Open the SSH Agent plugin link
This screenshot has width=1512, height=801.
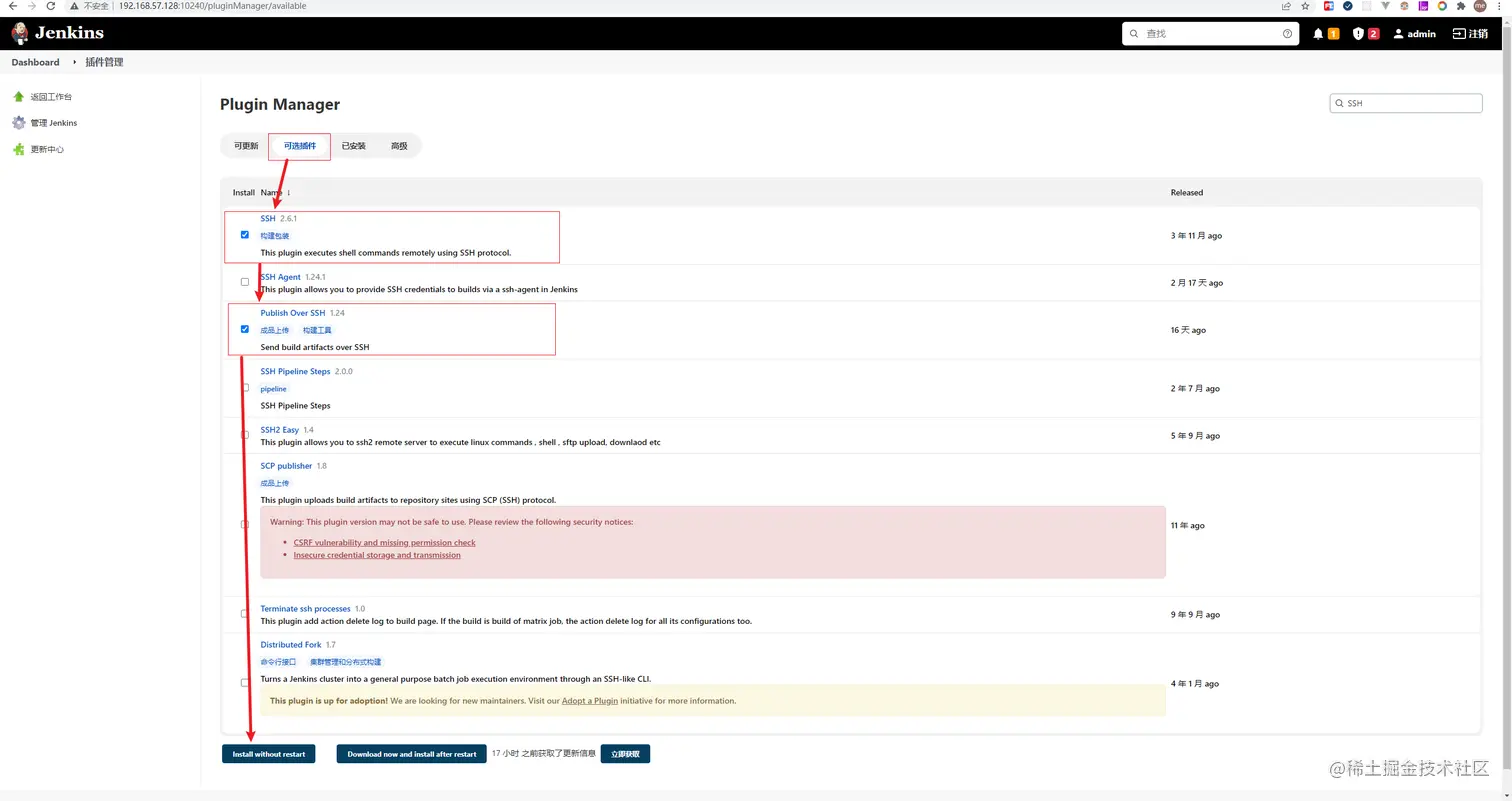[281, 277]
